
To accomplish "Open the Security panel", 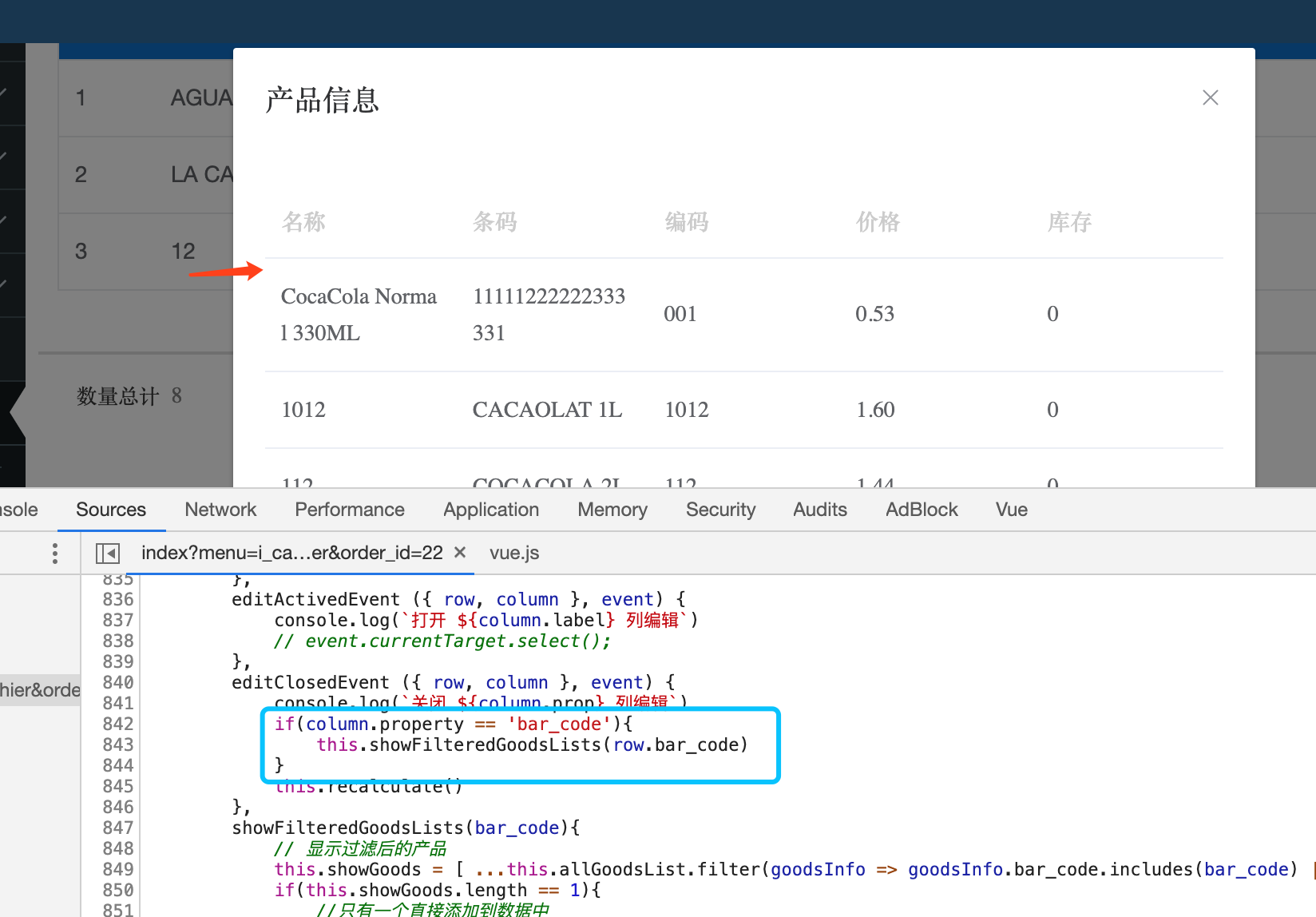I will [720, 510].
